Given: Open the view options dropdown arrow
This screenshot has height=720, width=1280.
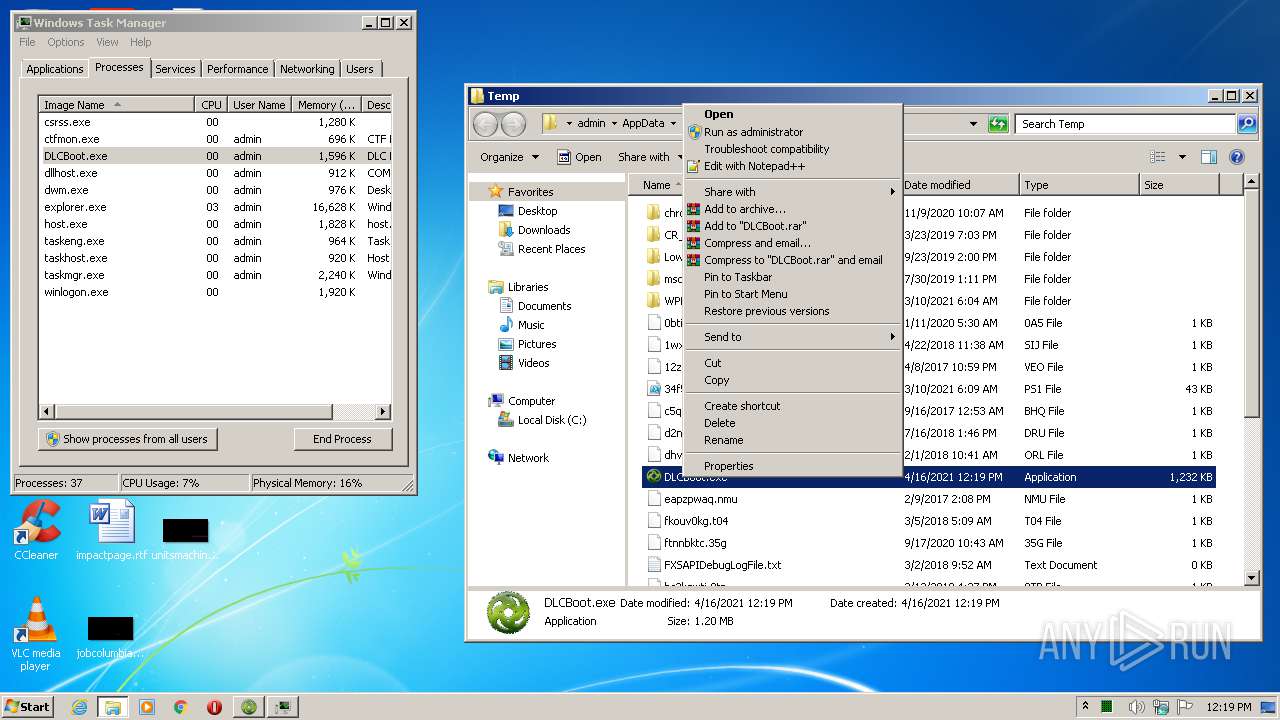Looking at the screenshot, I should [1181, 157].
